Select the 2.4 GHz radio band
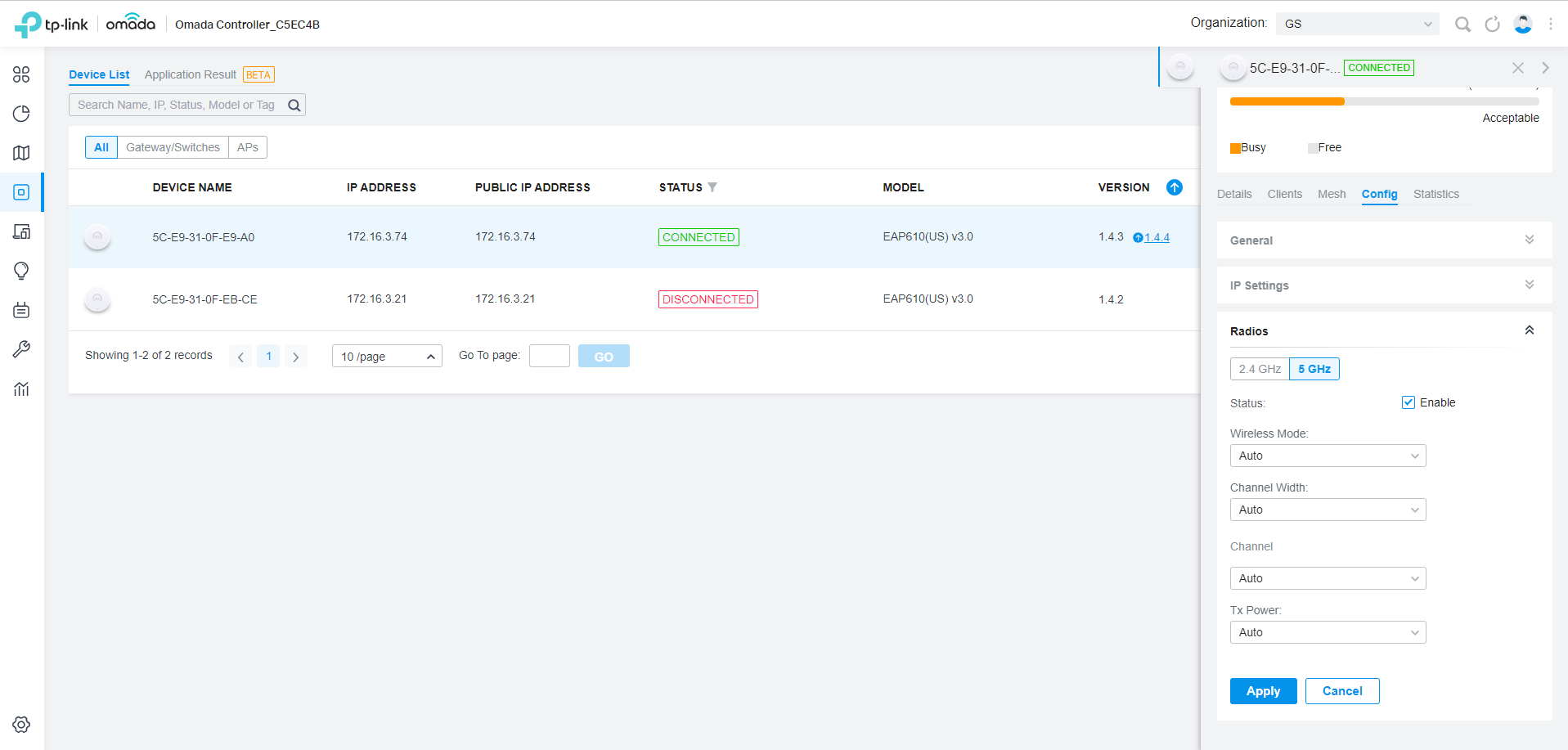 coord(1260,369)
